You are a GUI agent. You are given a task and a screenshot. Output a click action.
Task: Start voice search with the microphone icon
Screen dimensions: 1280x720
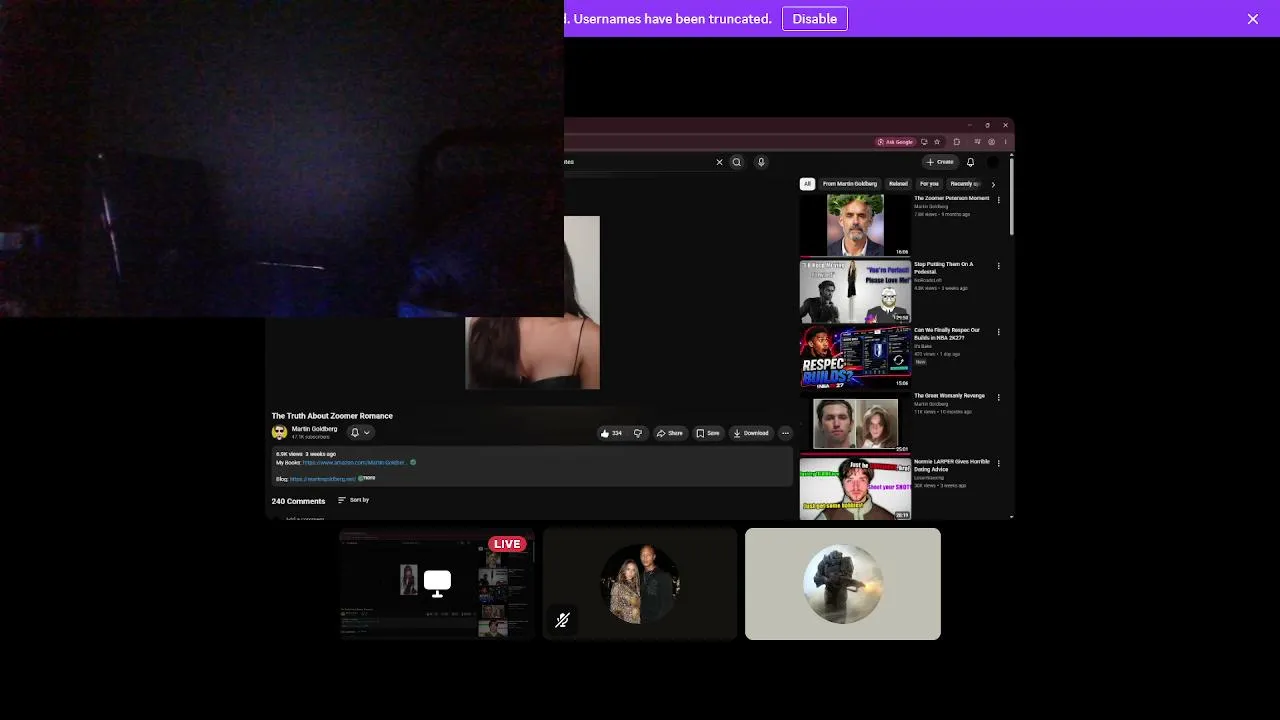761,162
